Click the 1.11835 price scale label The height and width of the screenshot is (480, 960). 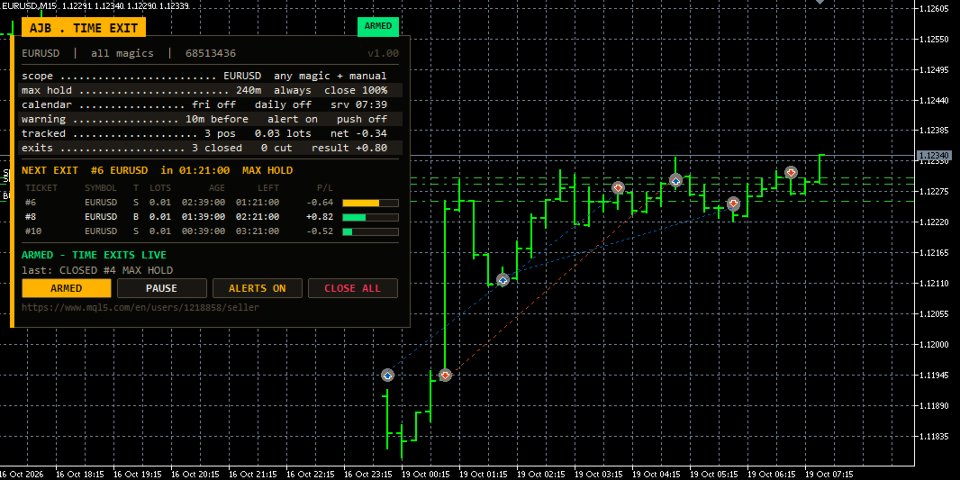[x=934, y=437]
